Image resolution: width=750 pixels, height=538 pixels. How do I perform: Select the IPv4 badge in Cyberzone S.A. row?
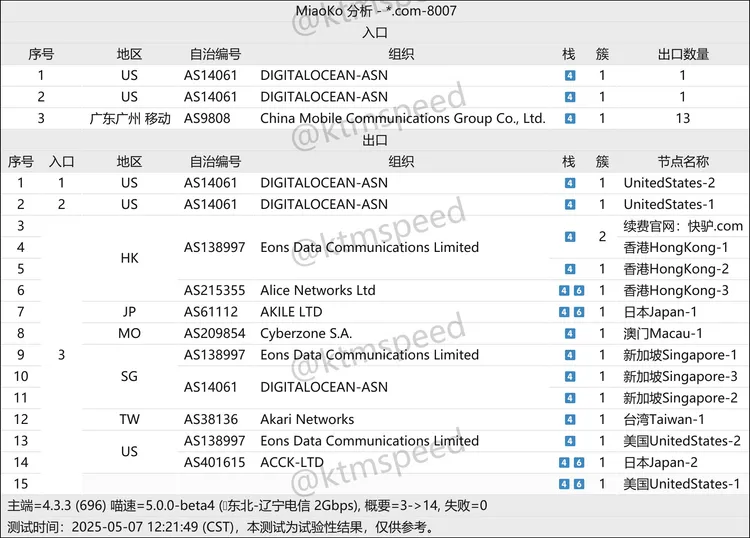570,334
